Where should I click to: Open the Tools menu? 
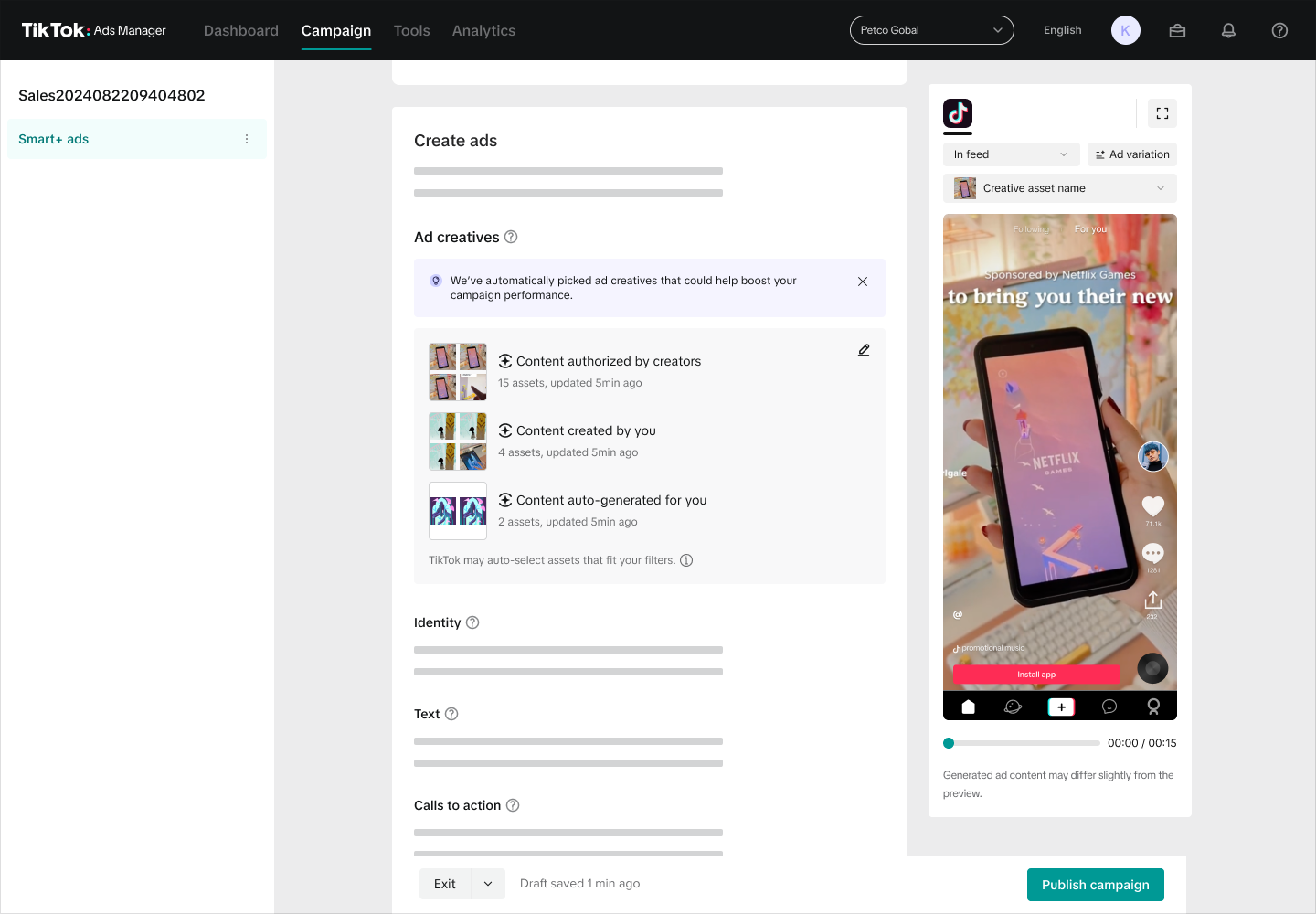(x=411, y=30)
